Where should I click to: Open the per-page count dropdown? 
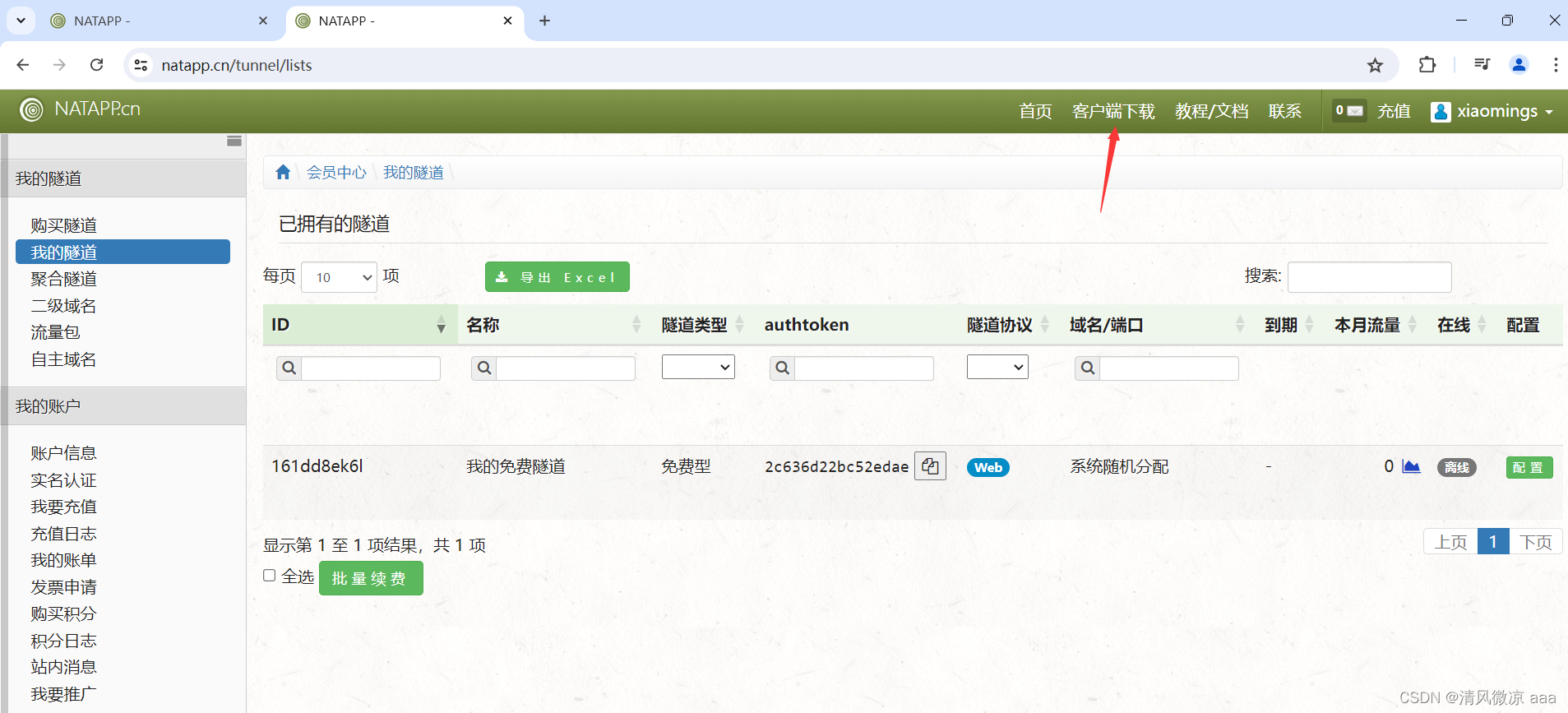(x=340, y=277)
